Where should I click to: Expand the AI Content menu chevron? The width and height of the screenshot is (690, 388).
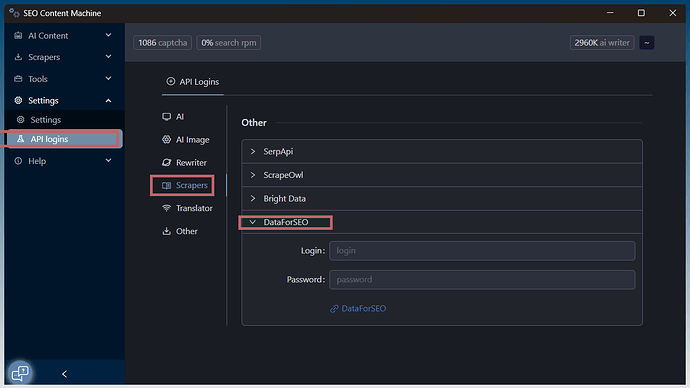tap(108, 35)
